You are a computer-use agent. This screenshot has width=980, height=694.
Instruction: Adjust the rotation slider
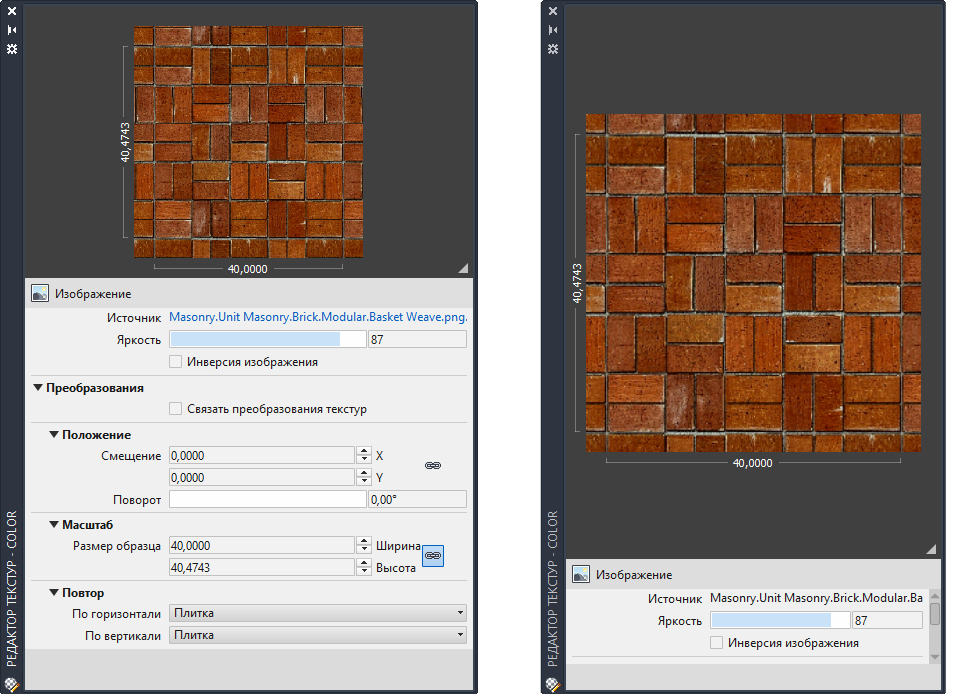coord(268,499)
